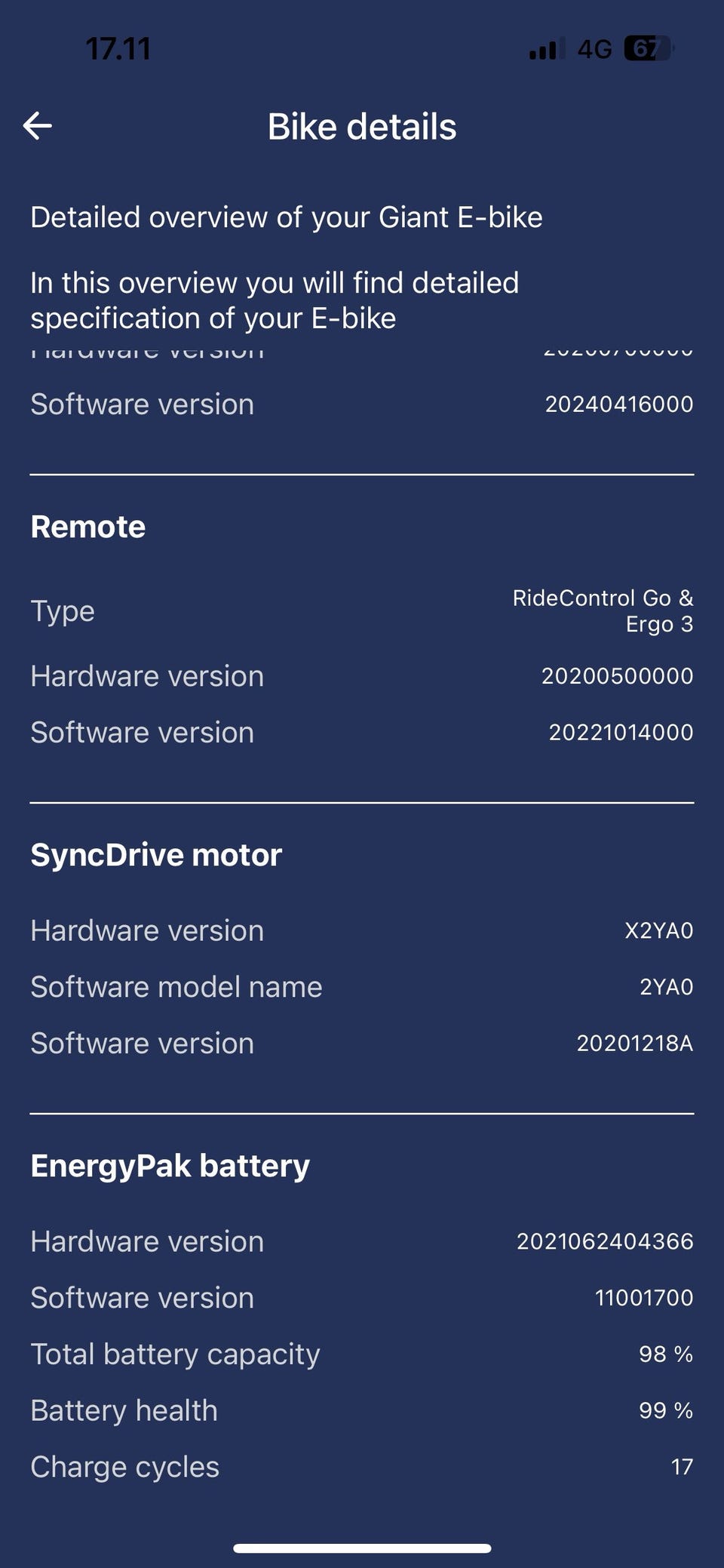
Task: Tap the Charge cycles row label
Action: (x=125, y=1468)
